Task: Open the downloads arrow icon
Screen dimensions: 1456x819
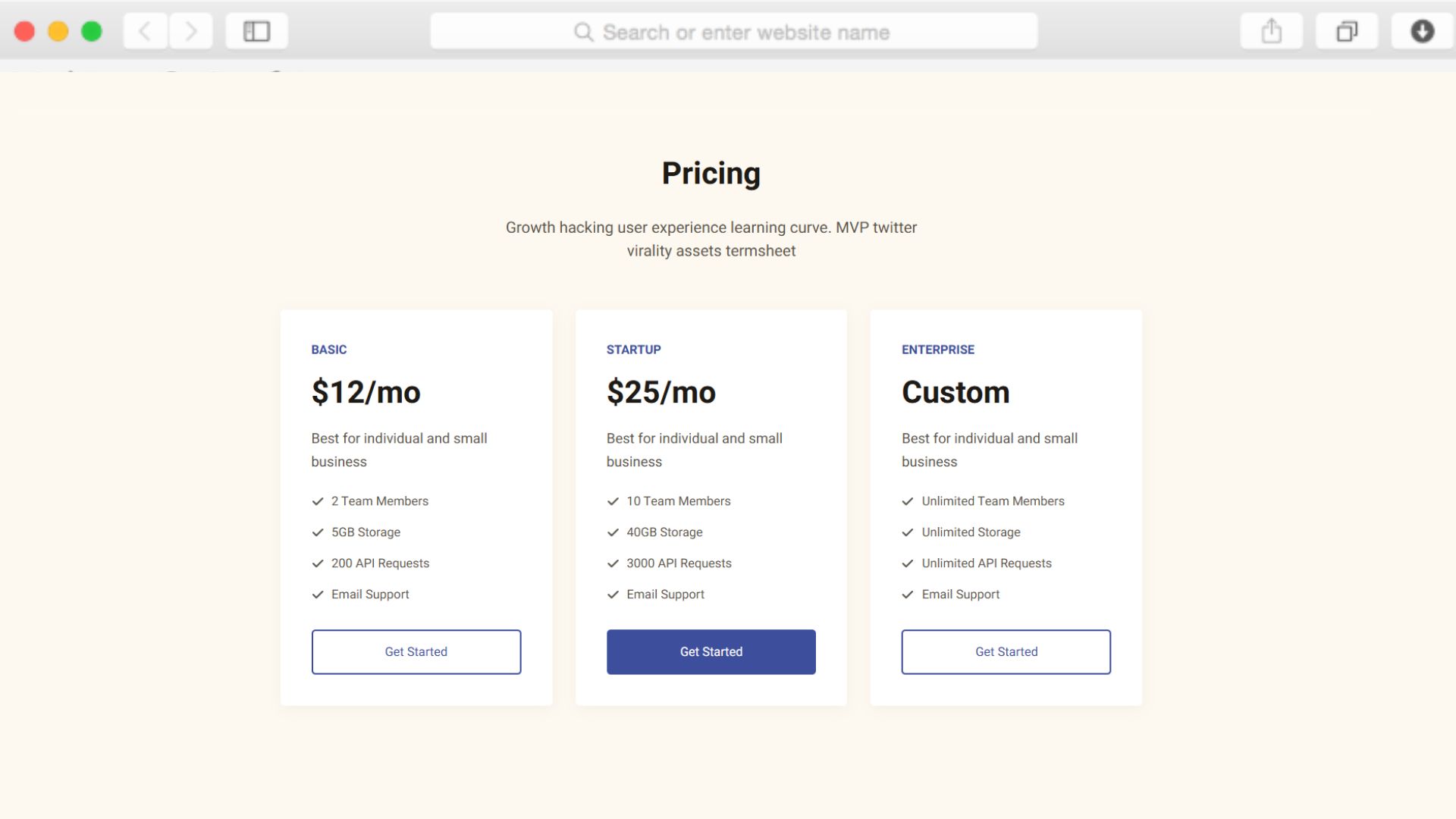Action: tap(1422, 31)
